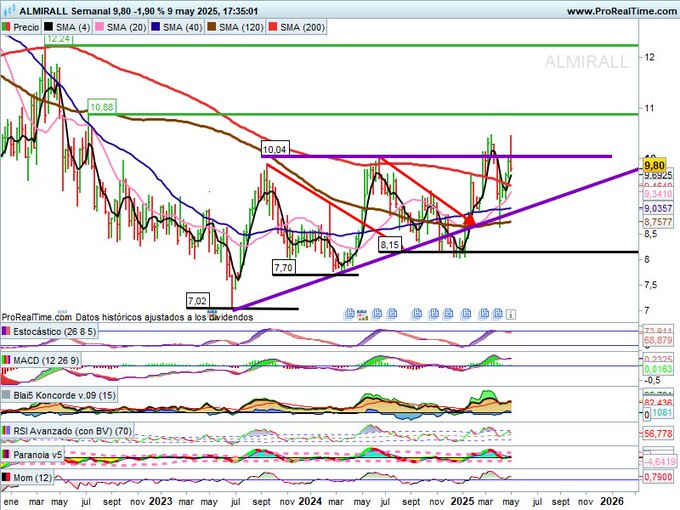Click the RSI Avanzado indicator icon
This screenshot has width=680, height=510.
6,431
